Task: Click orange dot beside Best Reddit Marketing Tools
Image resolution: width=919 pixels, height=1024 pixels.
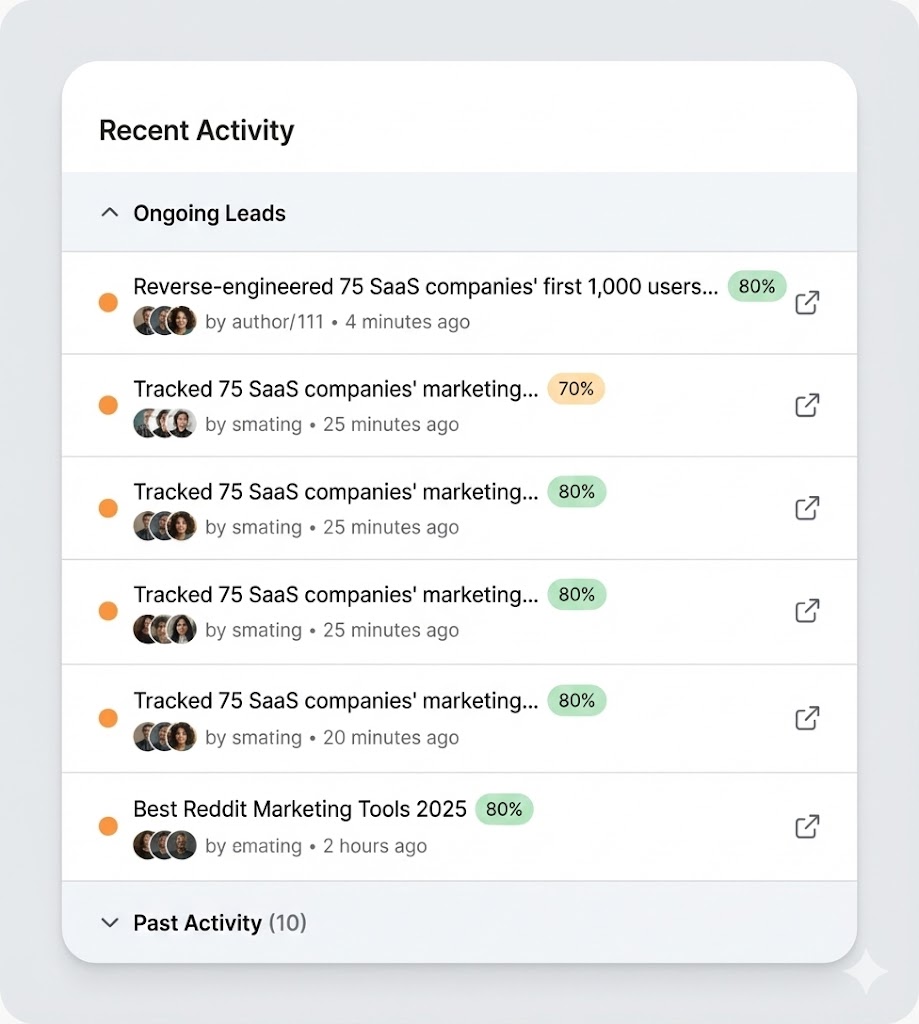Action: [x=107, y=826]
